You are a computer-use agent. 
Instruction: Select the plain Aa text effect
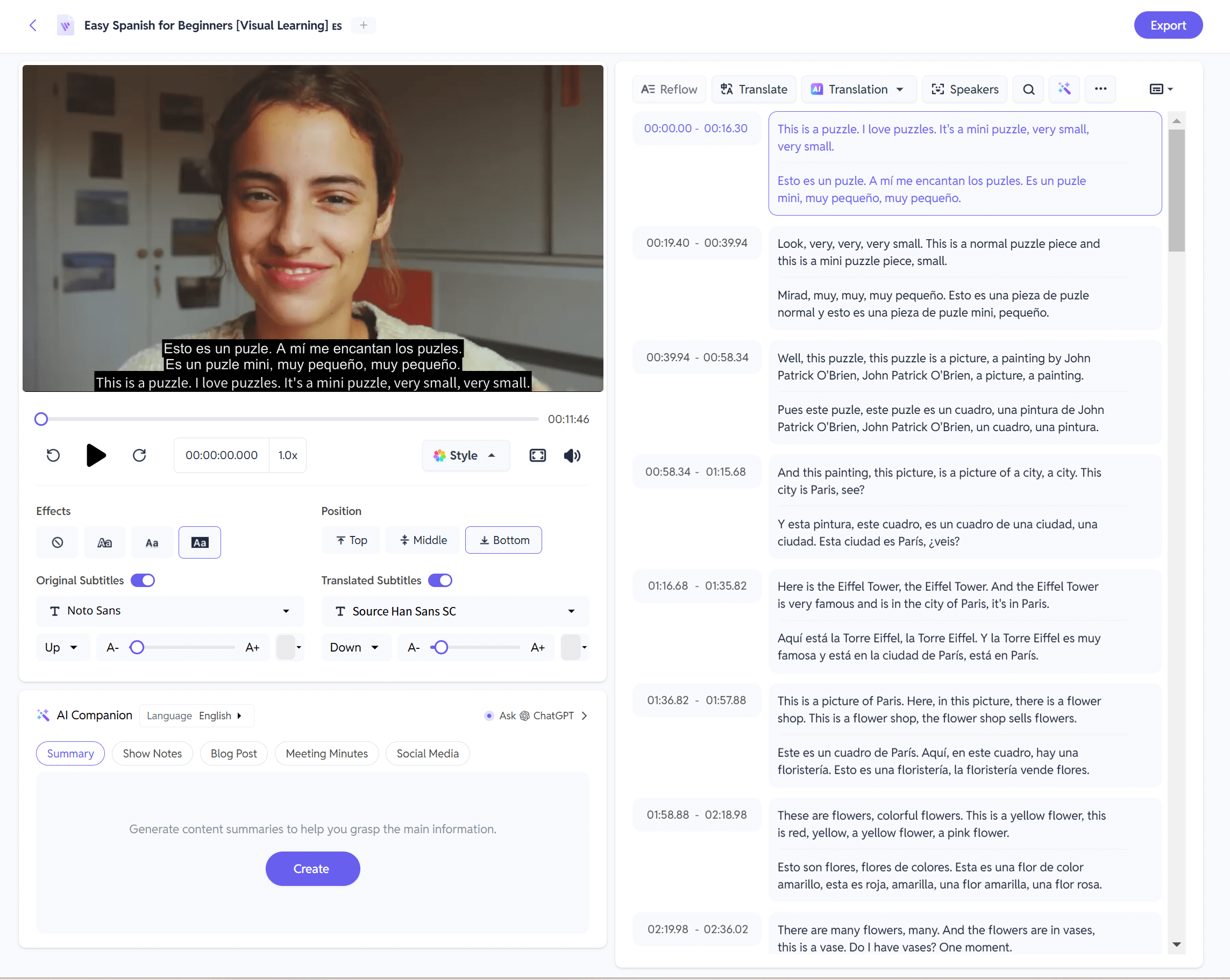[x=152, y=542]
